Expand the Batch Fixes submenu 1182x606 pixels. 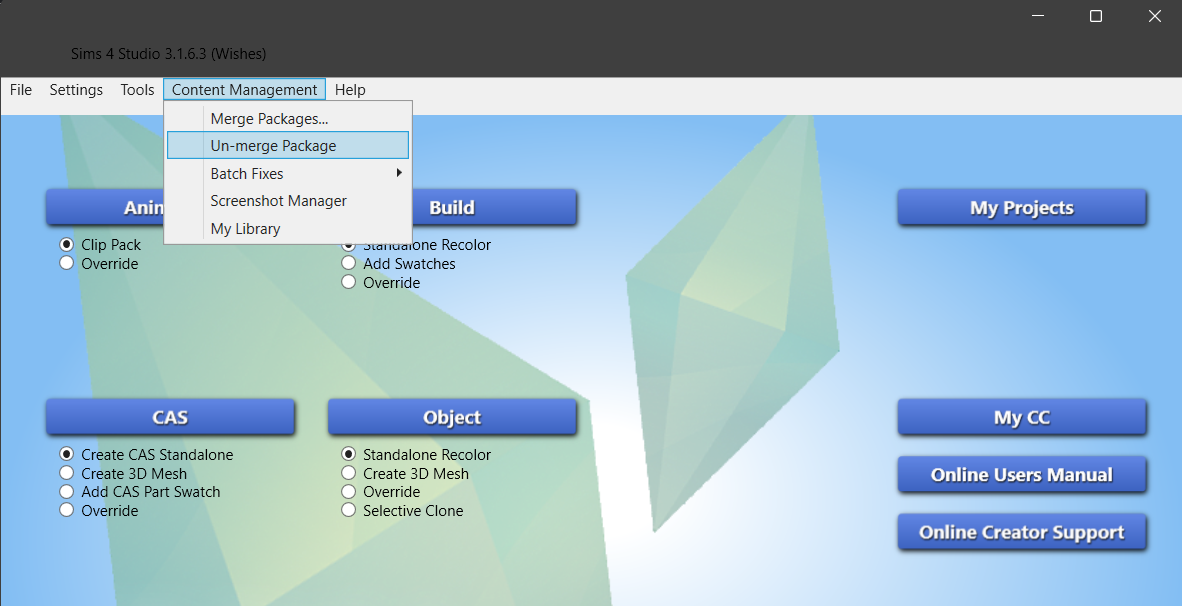click(x=288, y=173)
